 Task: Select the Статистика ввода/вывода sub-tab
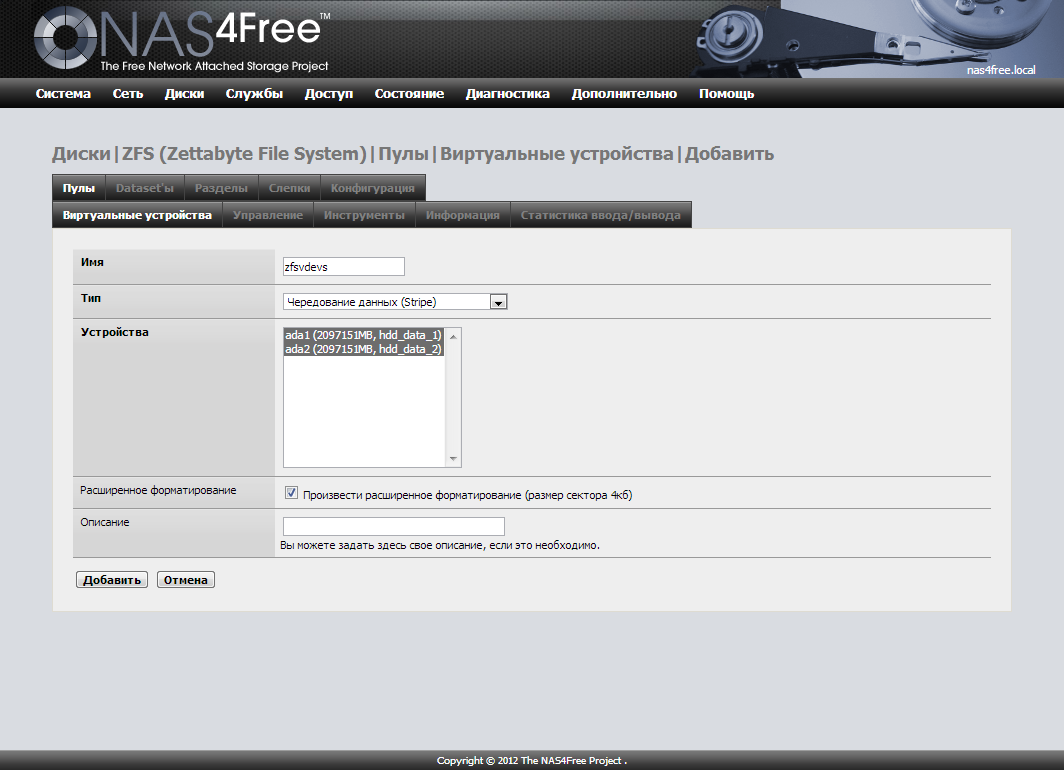[x=601, y=215]
